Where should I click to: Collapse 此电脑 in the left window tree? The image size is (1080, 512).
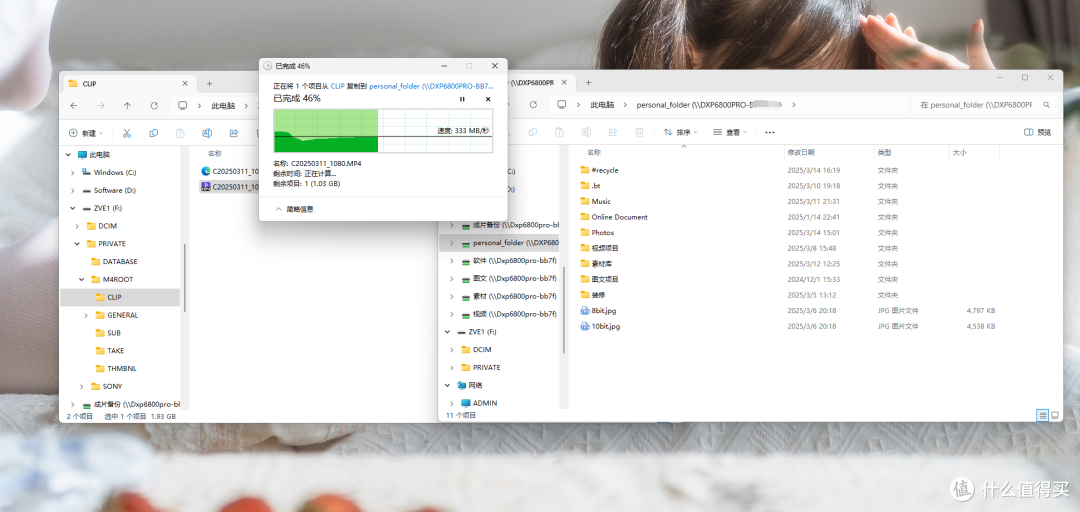click(68, 154)
